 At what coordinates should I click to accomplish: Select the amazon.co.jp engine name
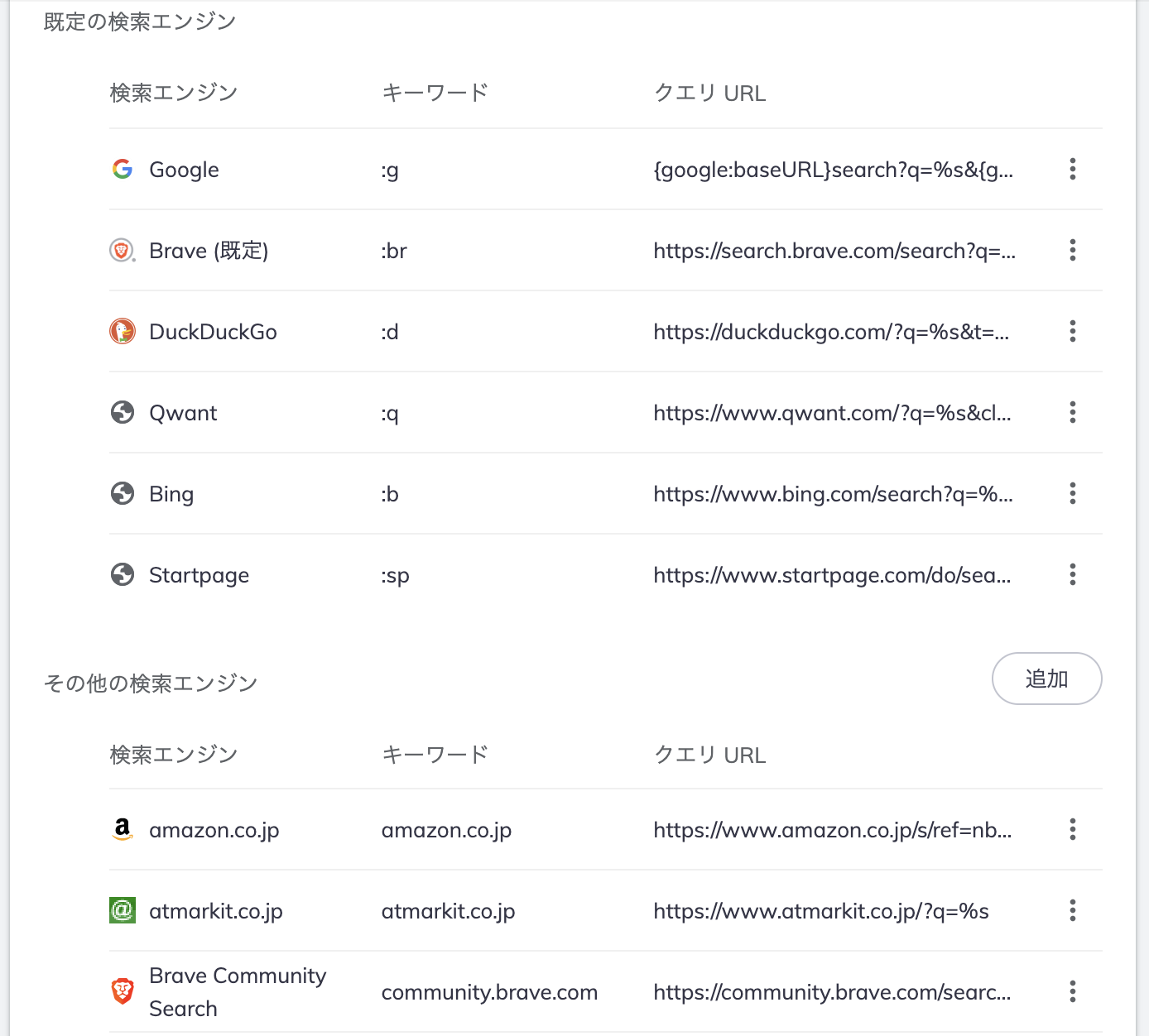click(214, 830)
